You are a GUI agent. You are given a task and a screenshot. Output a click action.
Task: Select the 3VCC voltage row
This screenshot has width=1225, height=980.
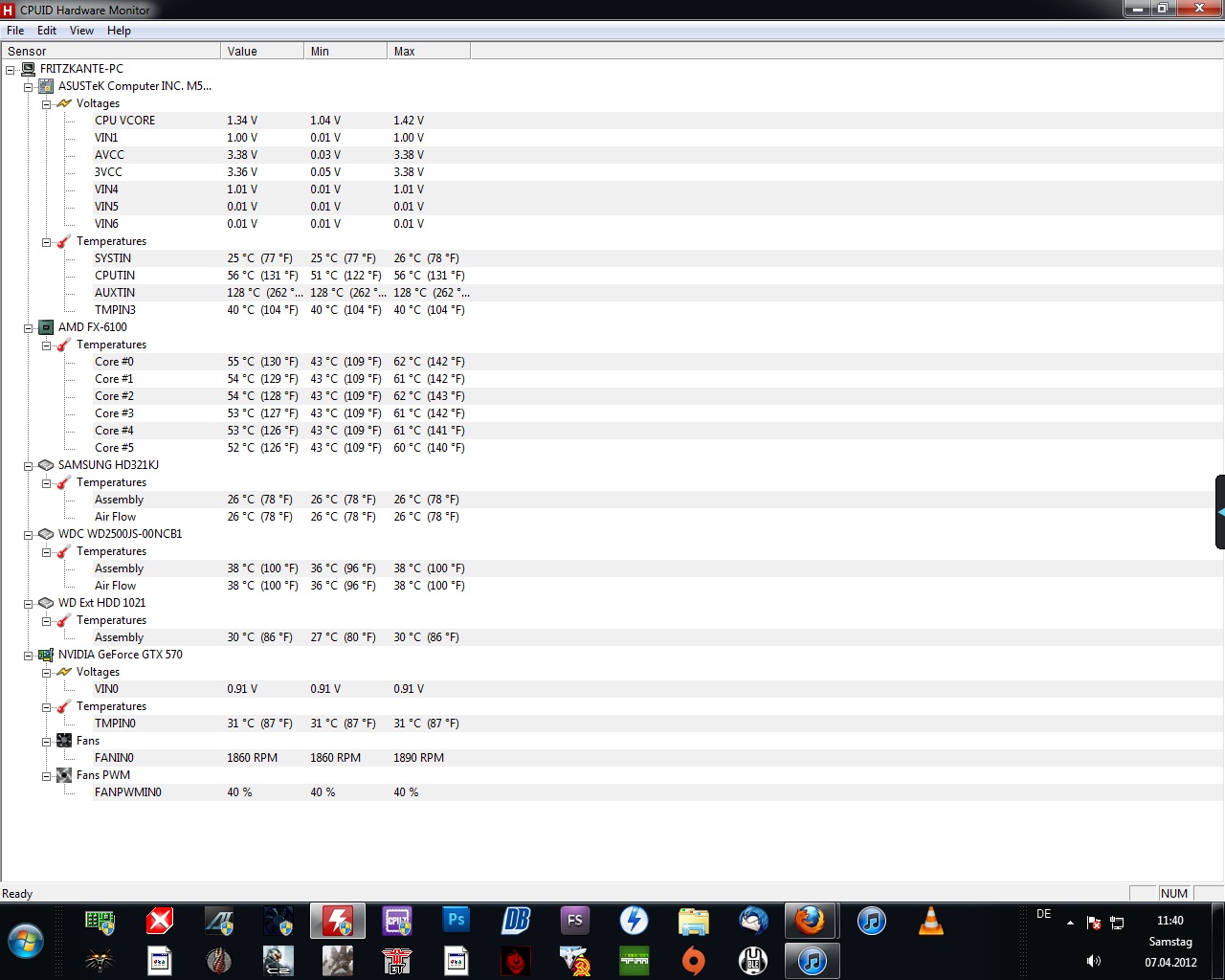click(x=612, y=172)
